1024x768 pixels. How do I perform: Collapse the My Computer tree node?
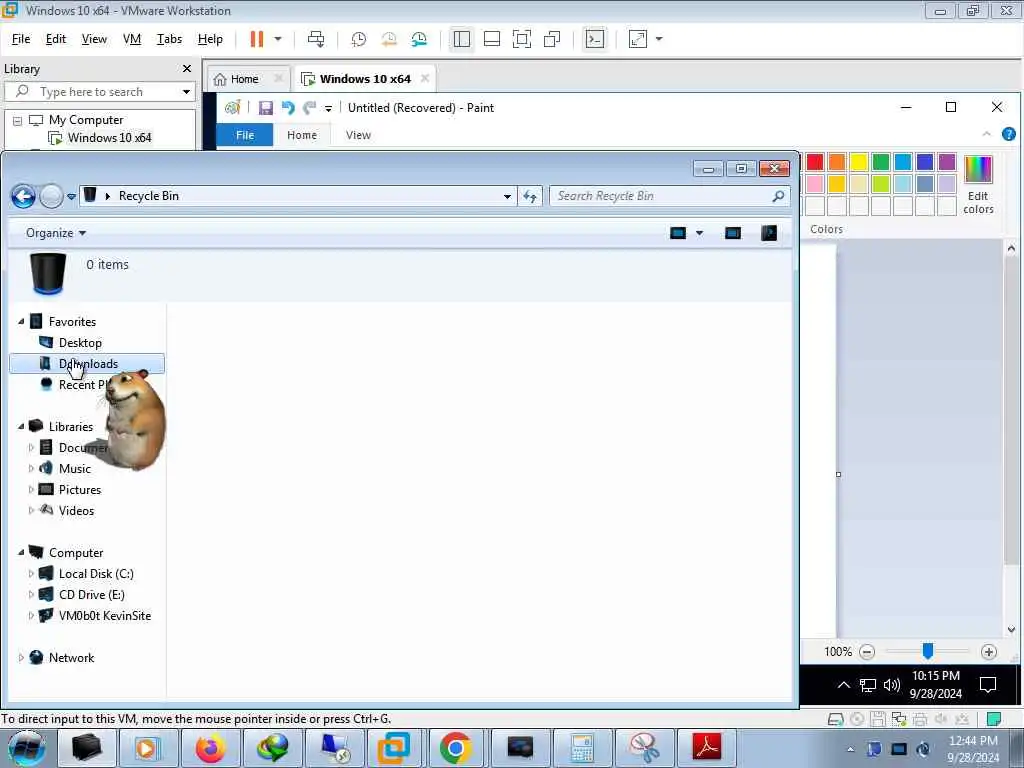click(18, 121)
